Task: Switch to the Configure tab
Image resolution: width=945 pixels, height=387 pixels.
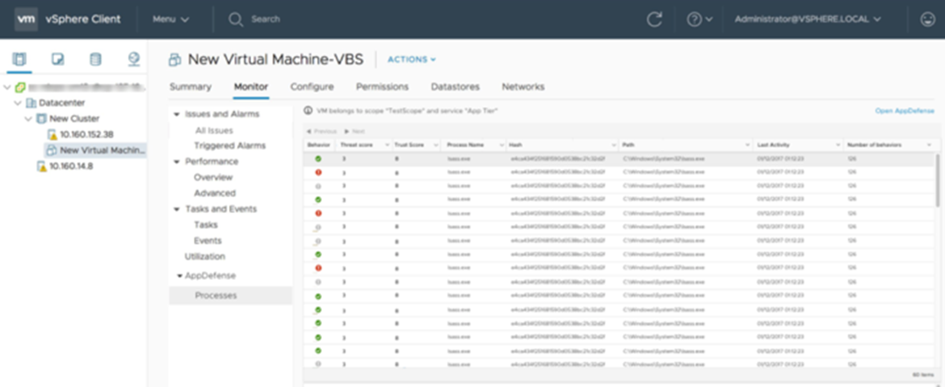Action: coord(312,87)
